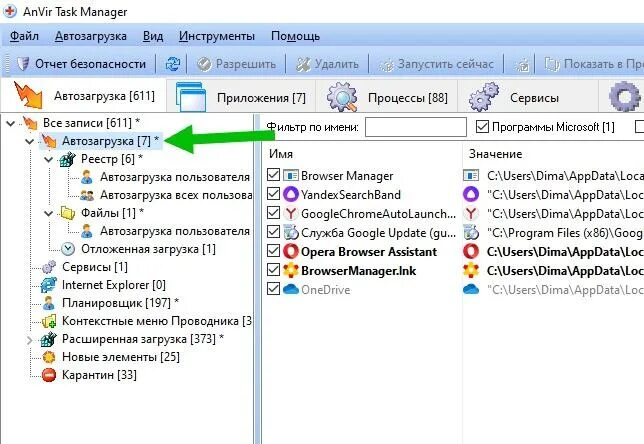
Task: Select Отложенная загрузка [1] tree item
Action: coord(148,249)
